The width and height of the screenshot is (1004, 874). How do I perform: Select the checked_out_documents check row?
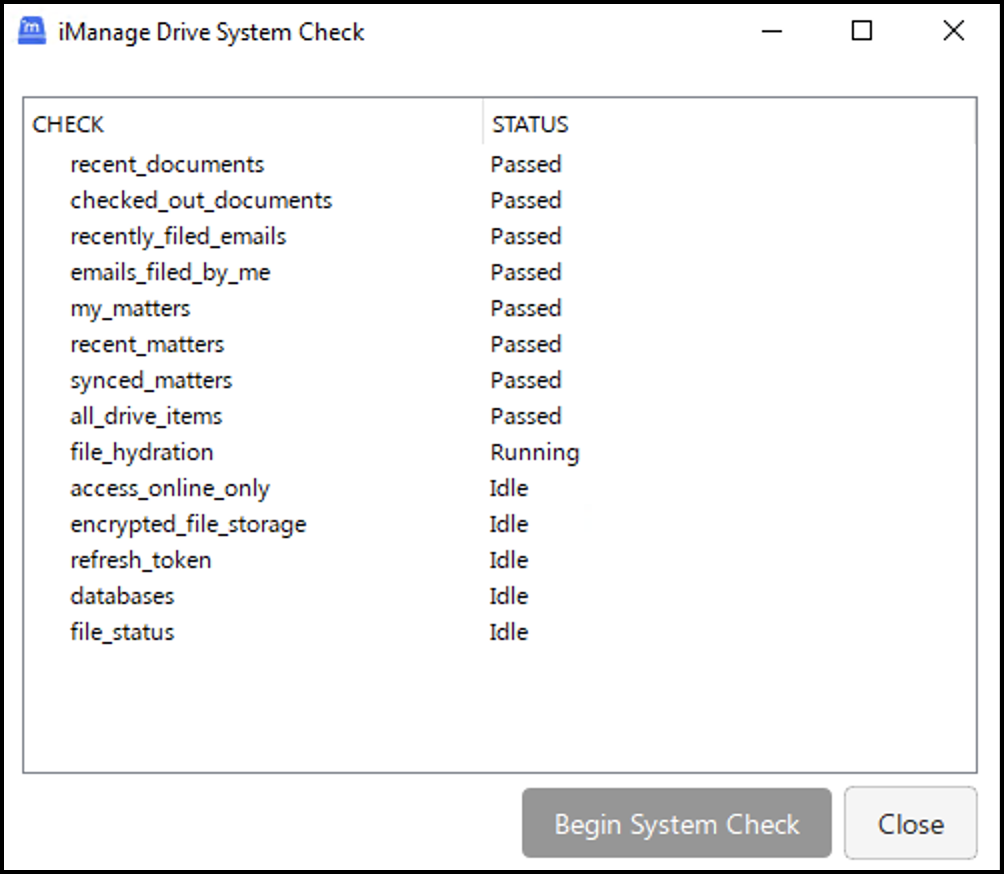tap(201, 200)
